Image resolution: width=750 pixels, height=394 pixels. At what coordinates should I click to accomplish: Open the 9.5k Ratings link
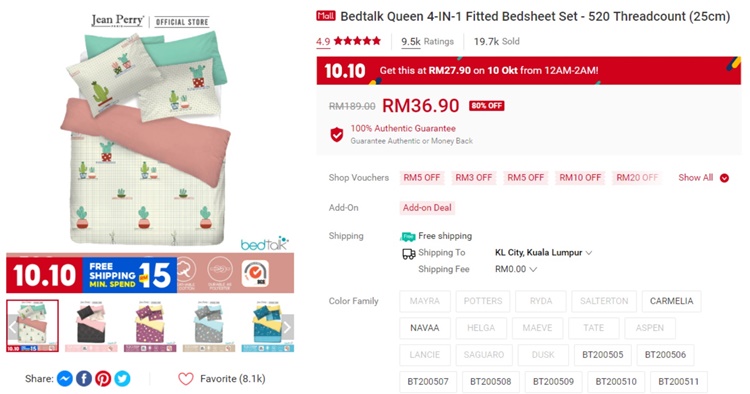coord(427,42)
